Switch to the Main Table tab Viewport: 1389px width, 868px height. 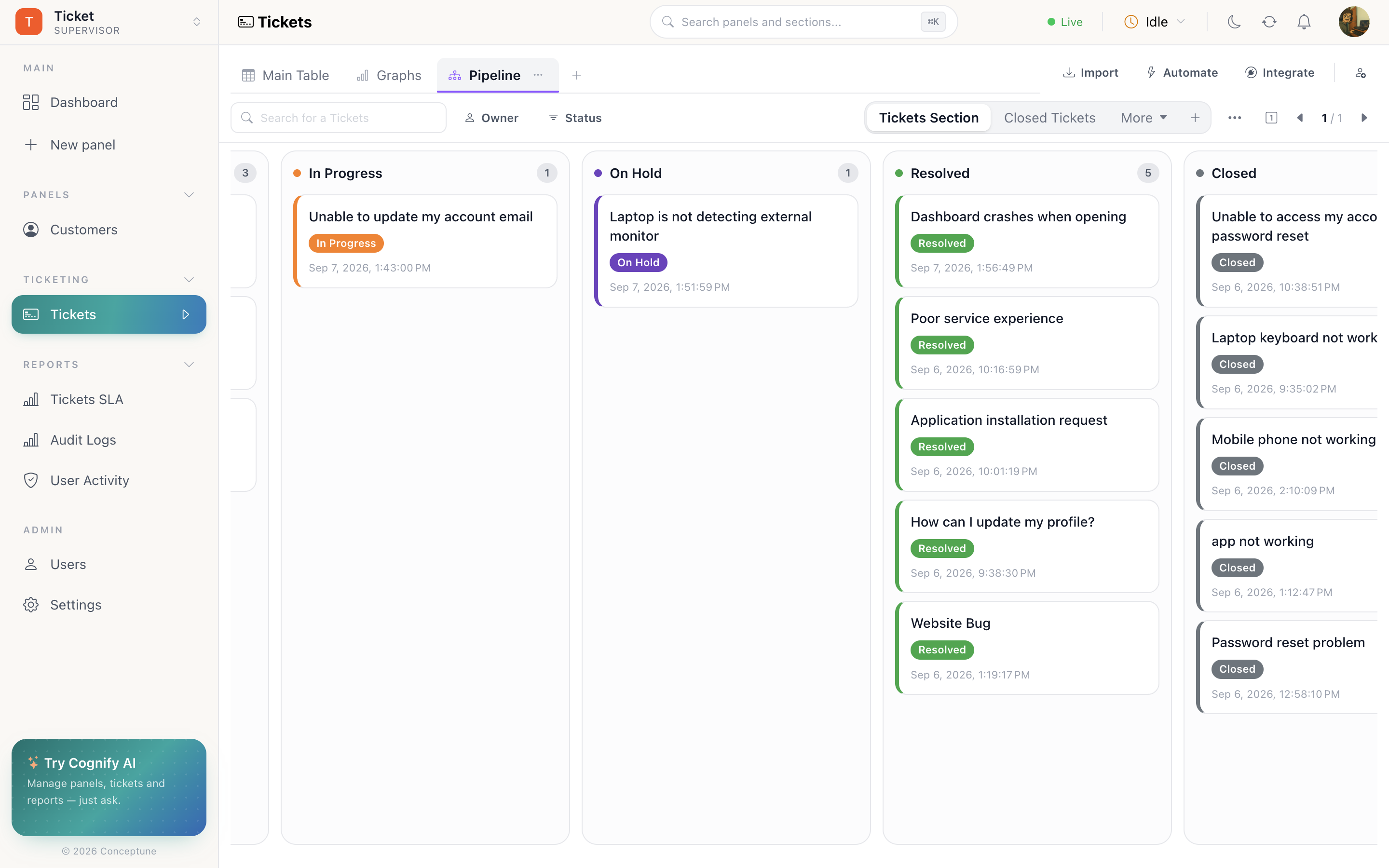coord(285,75)
